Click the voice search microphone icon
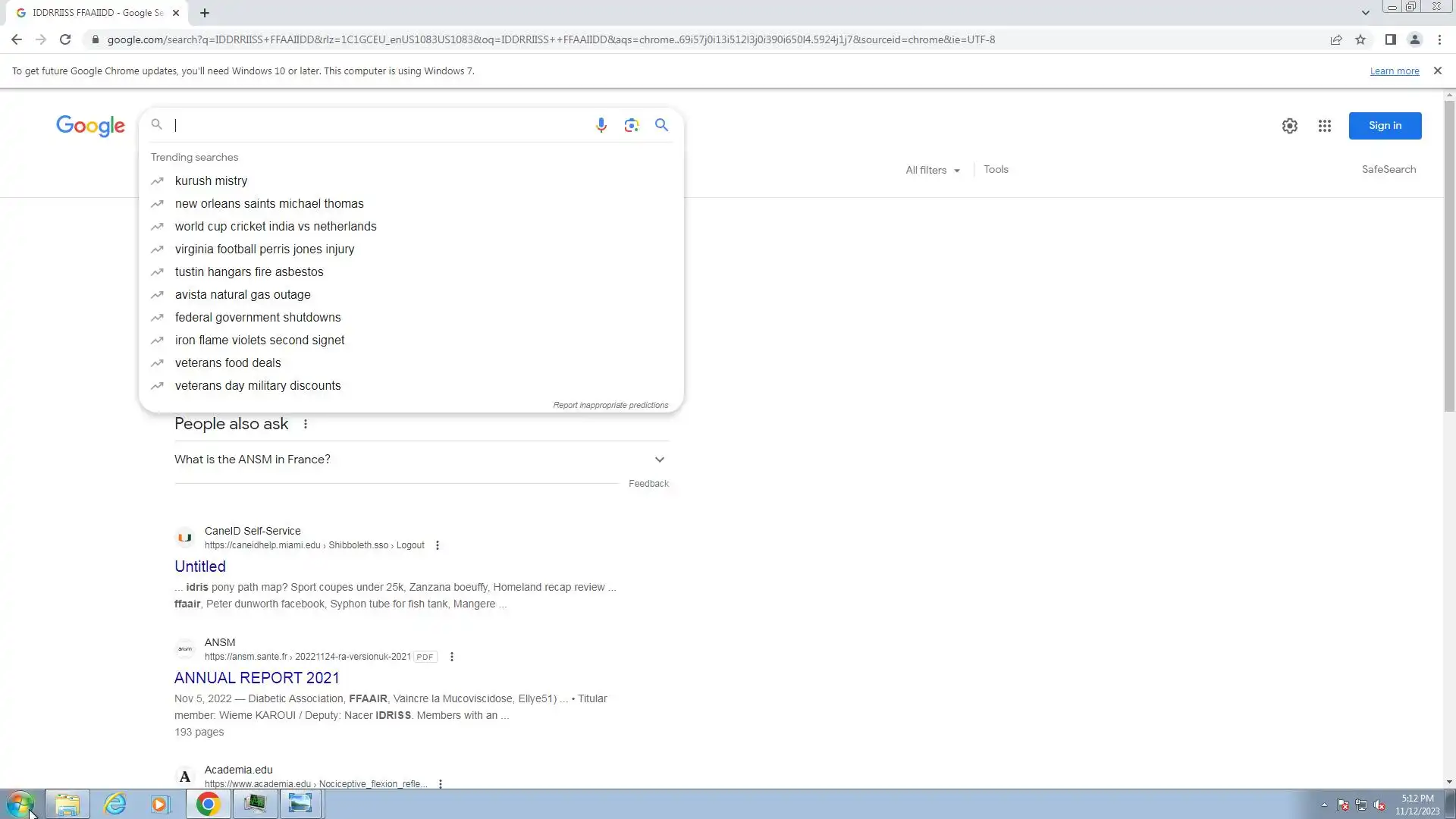 click(x=601, y=125)
